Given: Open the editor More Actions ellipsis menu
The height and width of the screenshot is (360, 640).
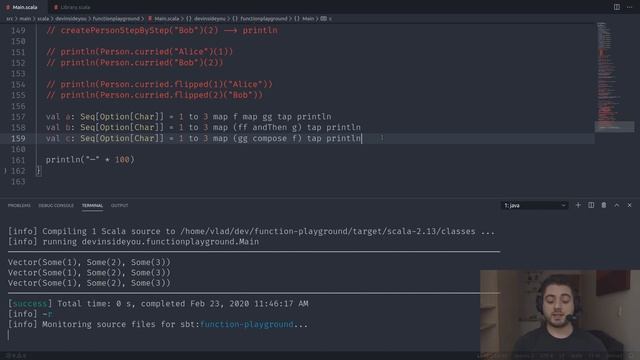Looking at the screenshot, I should tap(629, 7).
